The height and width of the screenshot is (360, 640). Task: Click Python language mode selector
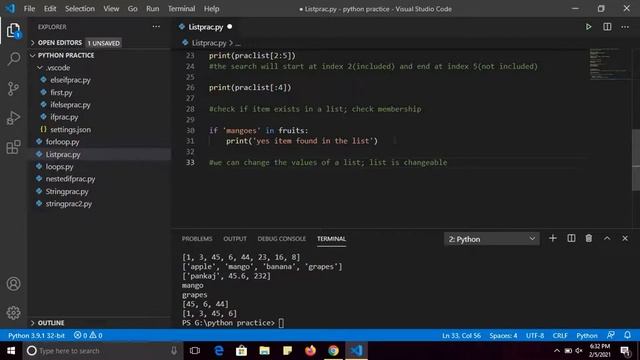coord(587,336)
